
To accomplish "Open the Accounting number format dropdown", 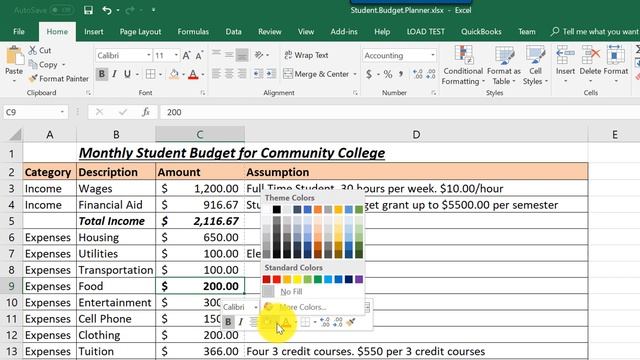I will (x=433, y=55).
